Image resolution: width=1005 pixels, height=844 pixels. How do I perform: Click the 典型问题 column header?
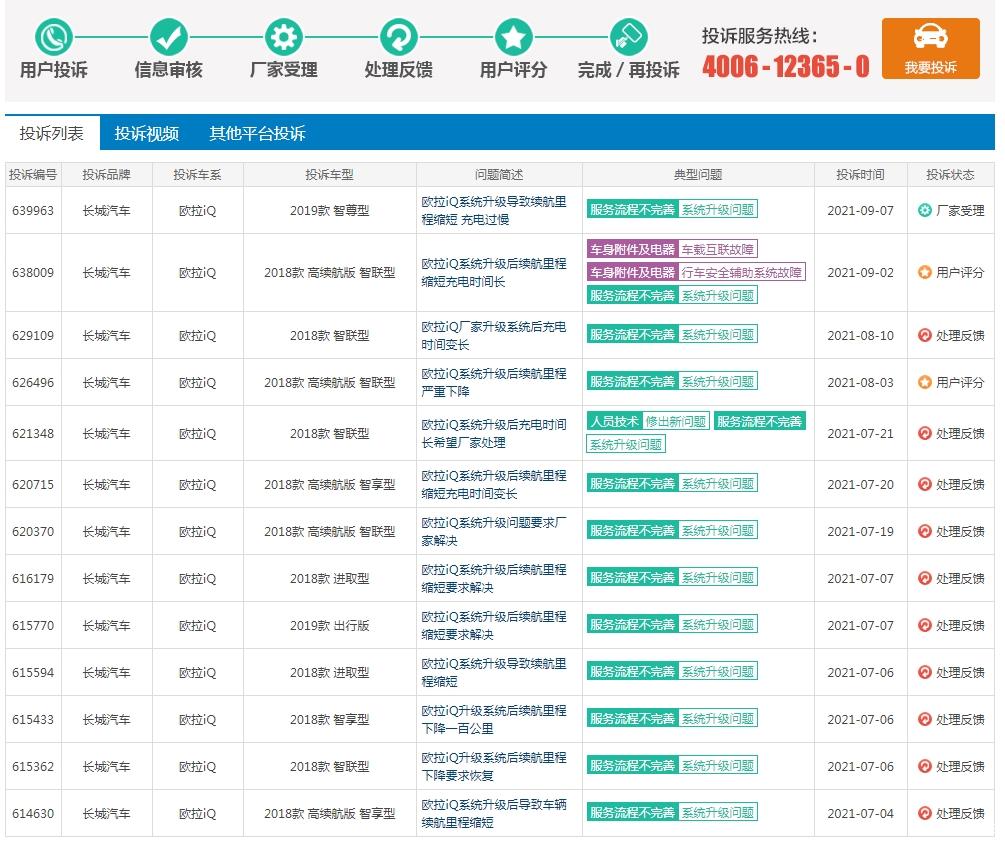(x=698, y=175)
